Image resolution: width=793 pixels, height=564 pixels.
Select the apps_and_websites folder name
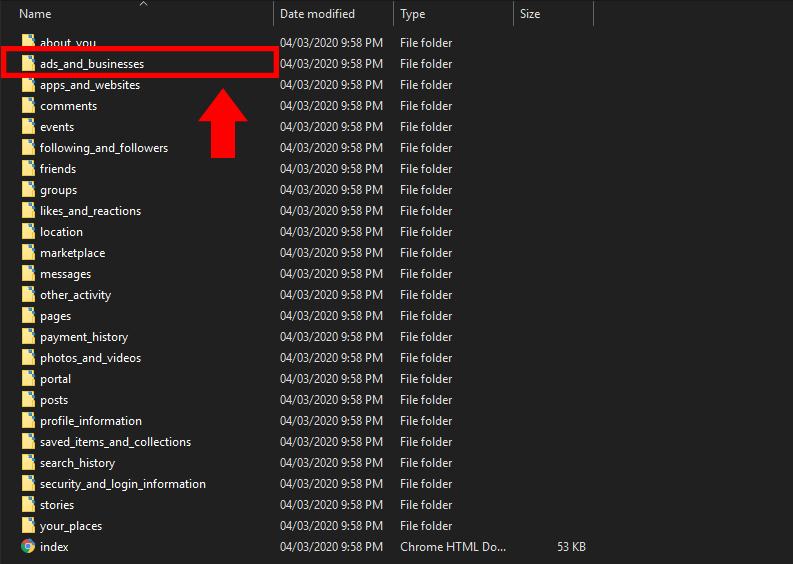pyautogui.click(x=90, y=85)
